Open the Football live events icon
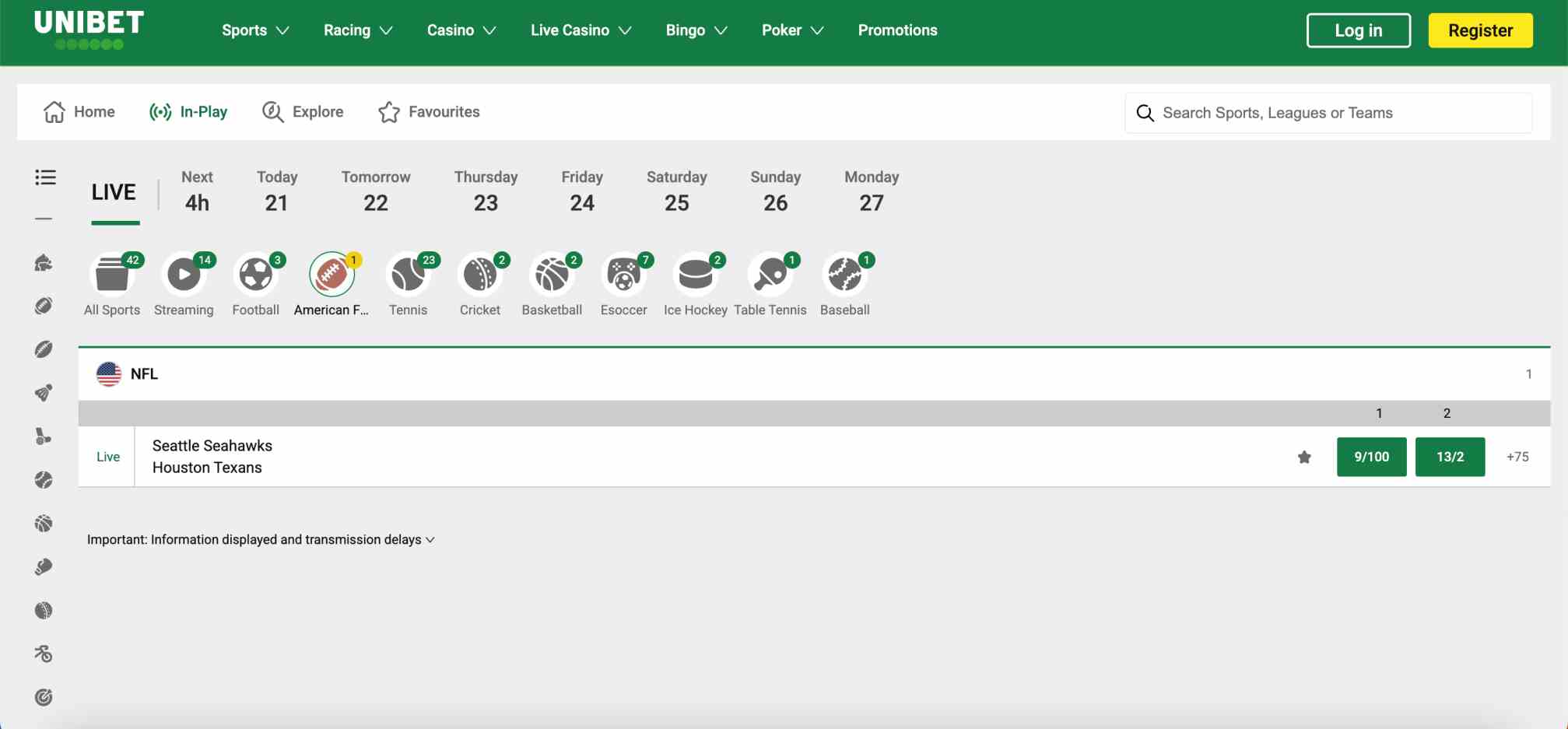 [x=256, y=274]
